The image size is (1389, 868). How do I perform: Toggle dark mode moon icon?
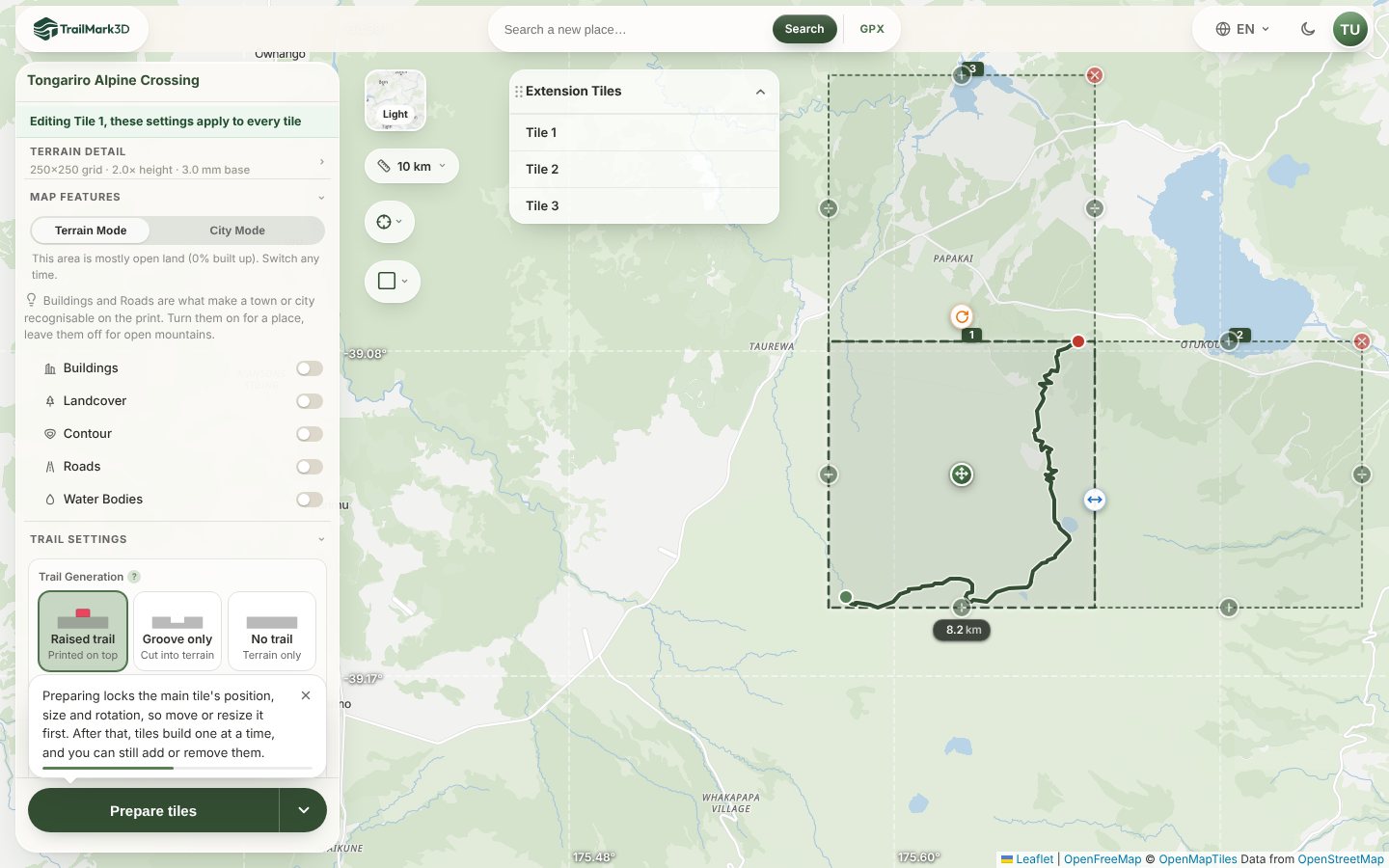click(1308, 29)
